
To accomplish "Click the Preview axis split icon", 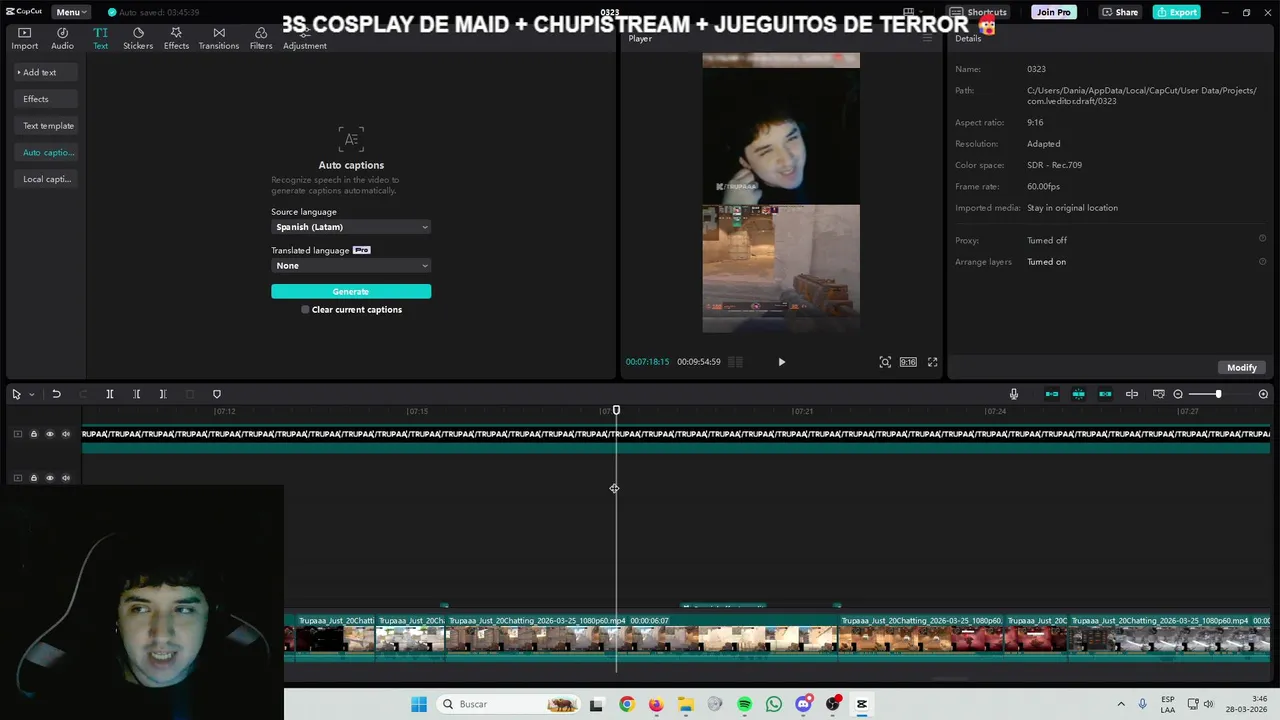I will (x=1132, y=394).
